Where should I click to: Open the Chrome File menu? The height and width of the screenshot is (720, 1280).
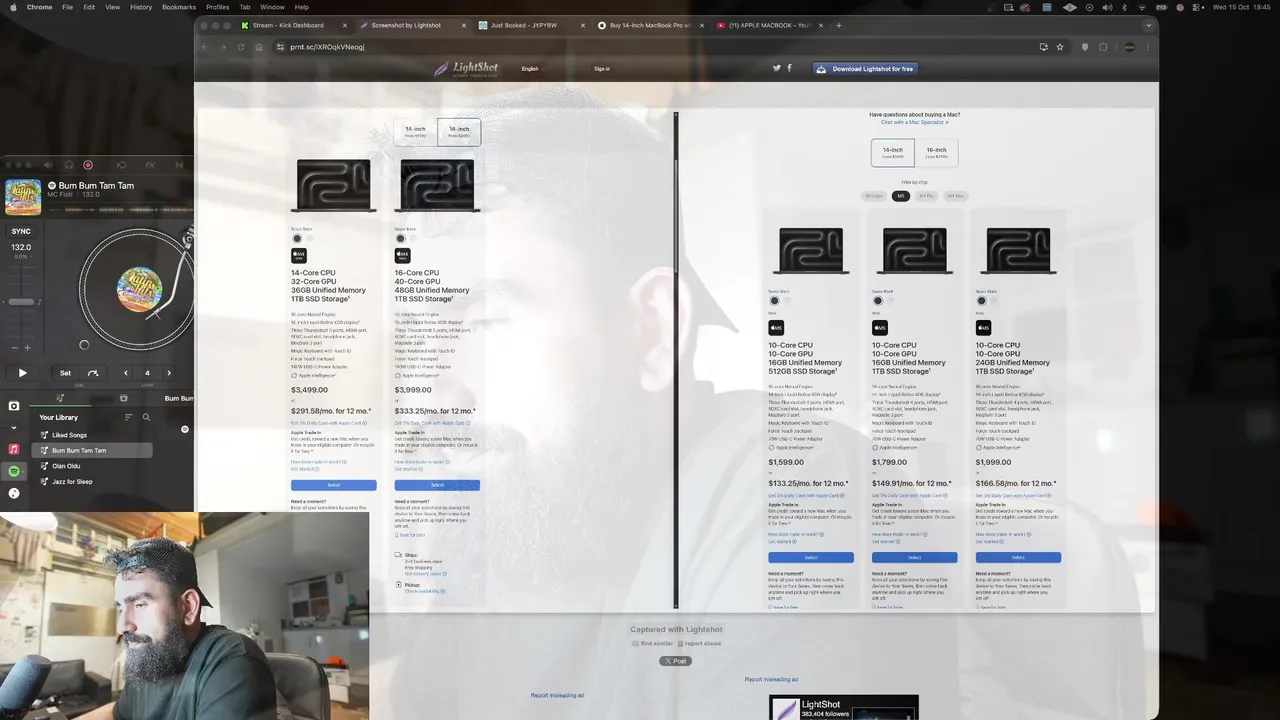[67, 7]
